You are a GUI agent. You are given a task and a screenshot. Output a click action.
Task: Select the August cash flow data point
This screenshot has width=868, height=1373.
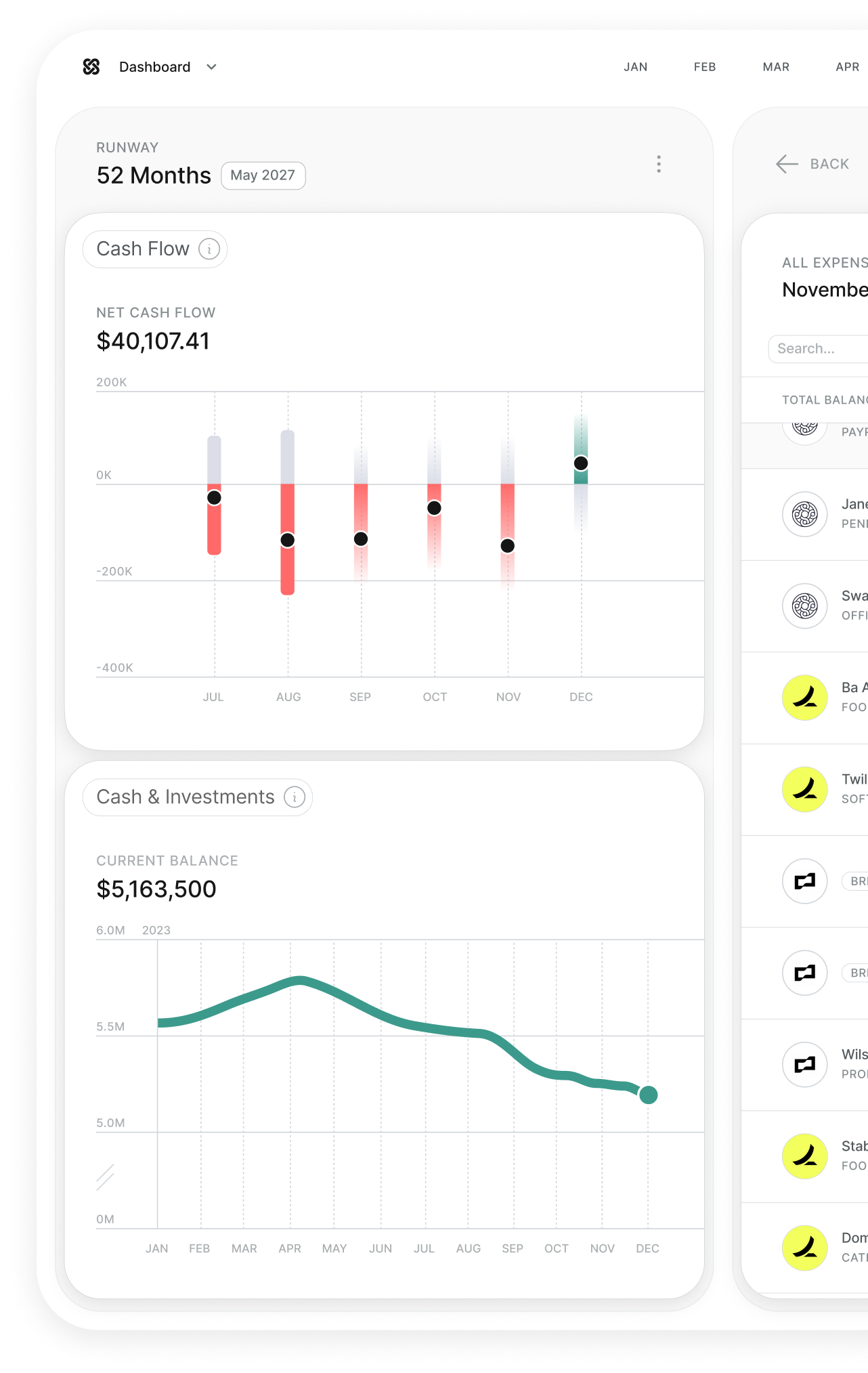[x=288, y=540]
